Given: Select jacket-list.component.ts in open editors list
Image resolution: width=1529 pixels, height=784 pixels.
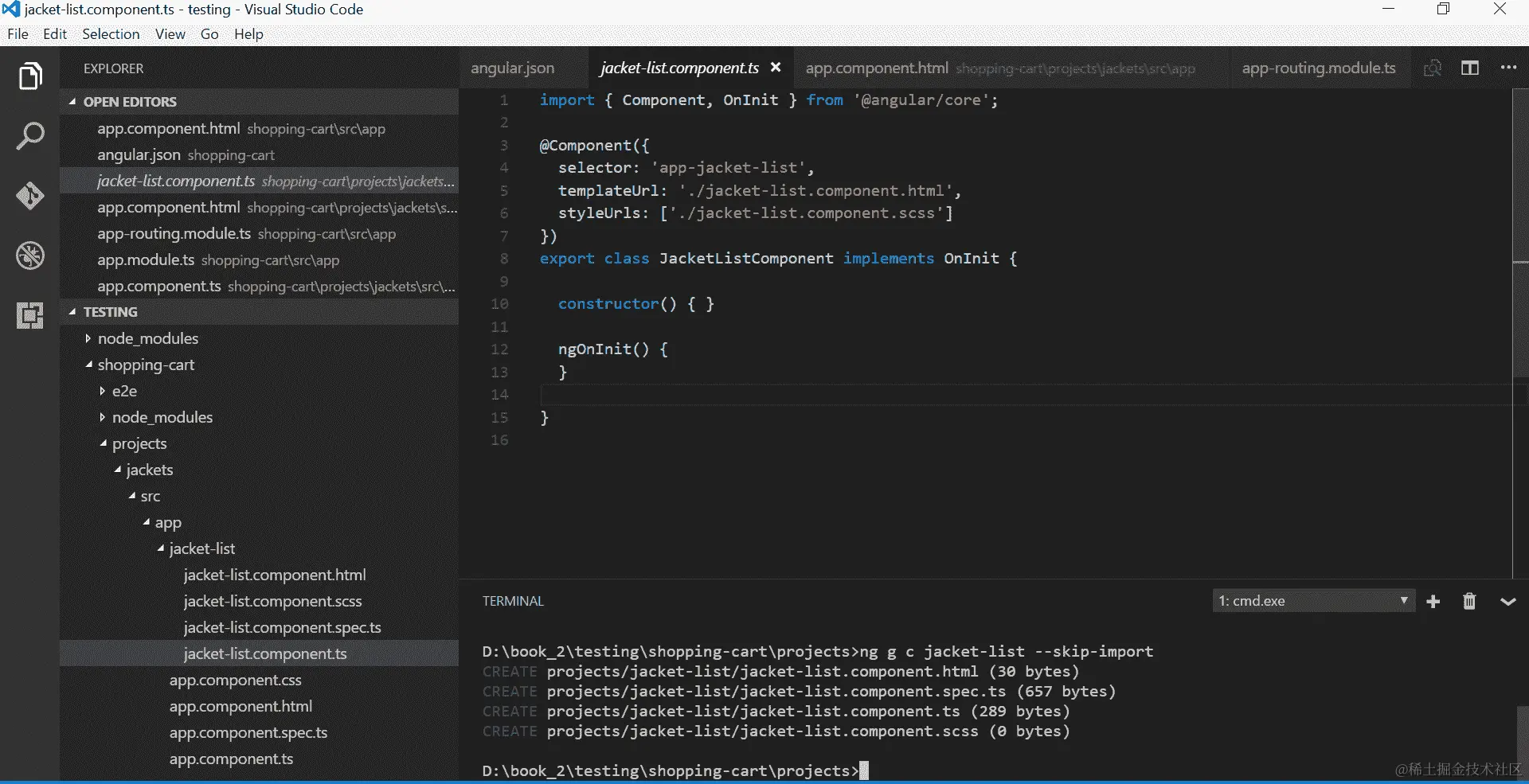Looking at the screenshot, I should 259,181.
